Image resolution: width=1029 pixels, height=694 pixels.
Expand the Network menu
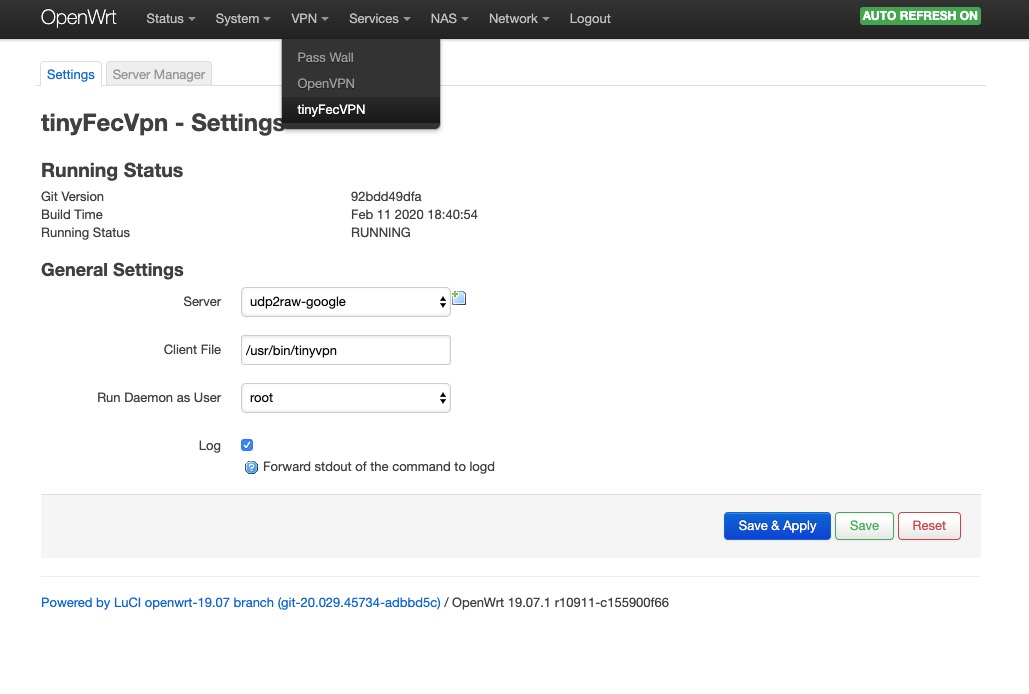pyautogui.click(x=519, y=18)
